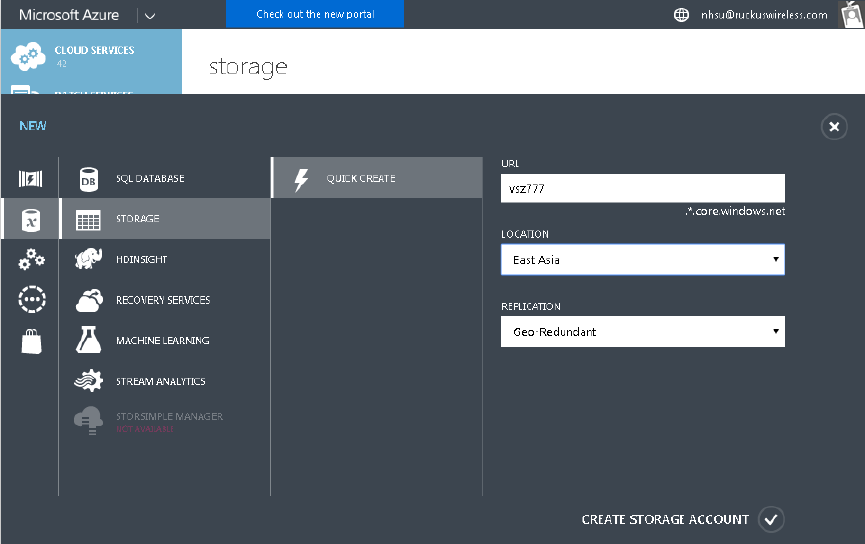Select STREAM ANALYTICS menu entry
The width and height of the screenshot is (865, 544).
(165, 381)
